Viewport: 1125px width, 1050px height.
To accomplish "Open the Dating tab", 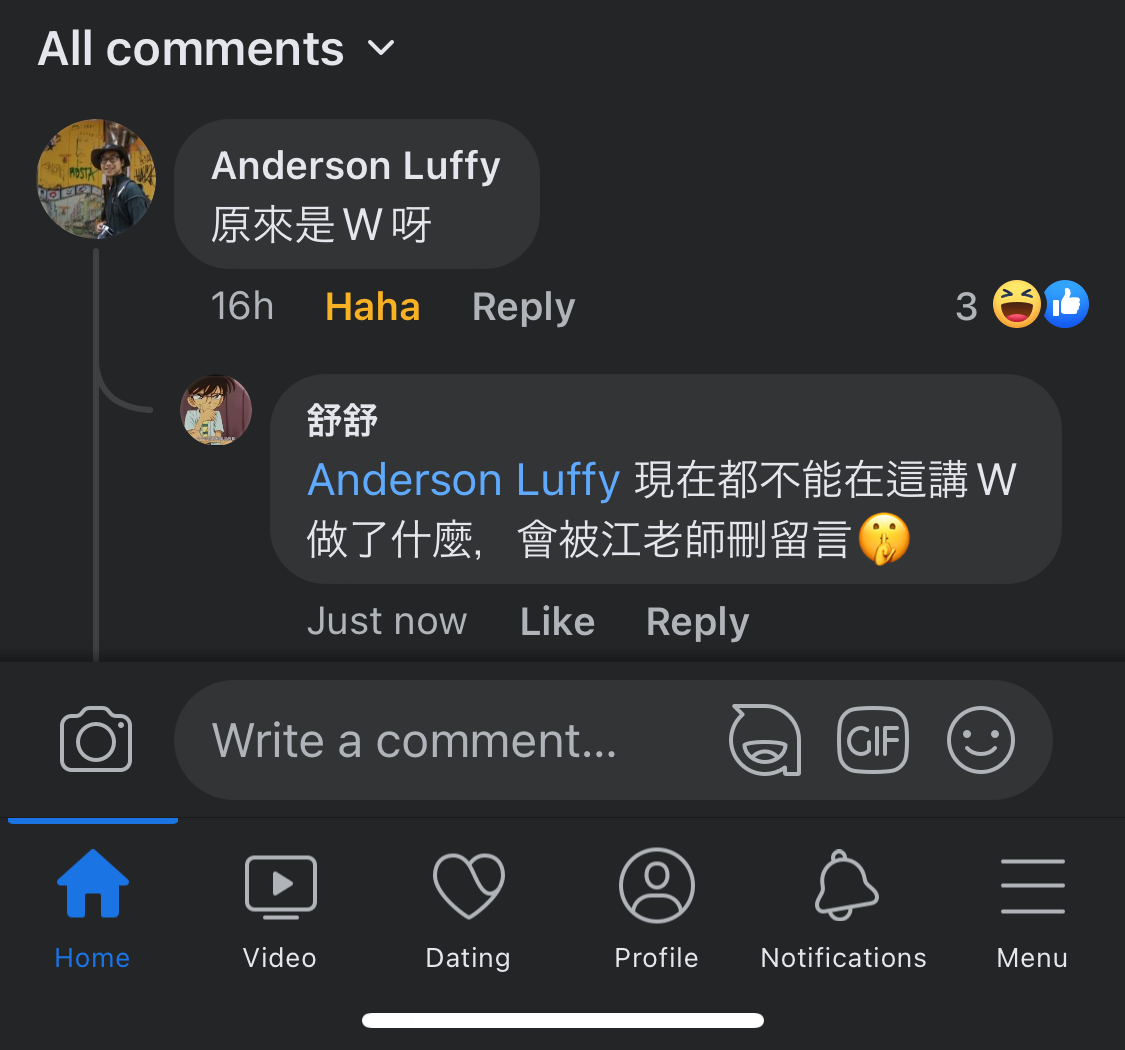I will 469,909.
